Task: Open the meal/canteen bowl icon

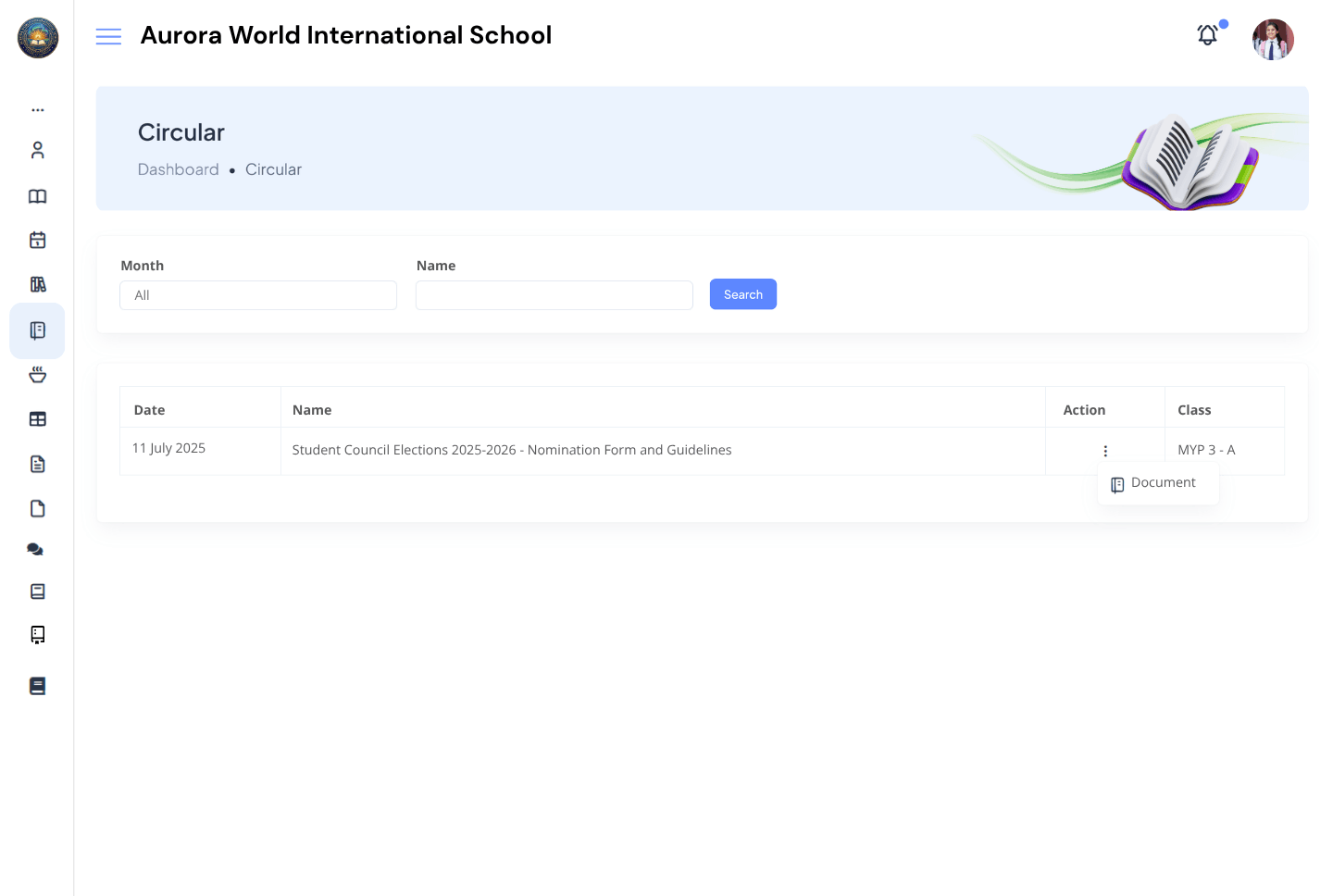Action: pos(37,374)
